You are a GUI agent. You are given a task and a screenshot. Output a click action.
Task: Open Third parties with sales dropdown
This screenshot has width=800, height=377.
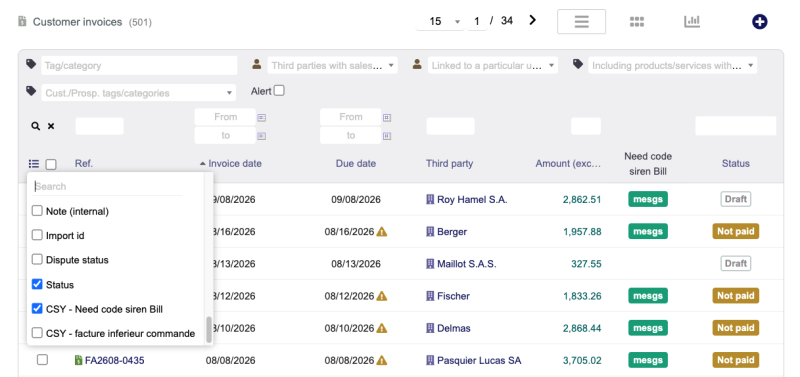(332, 65)
